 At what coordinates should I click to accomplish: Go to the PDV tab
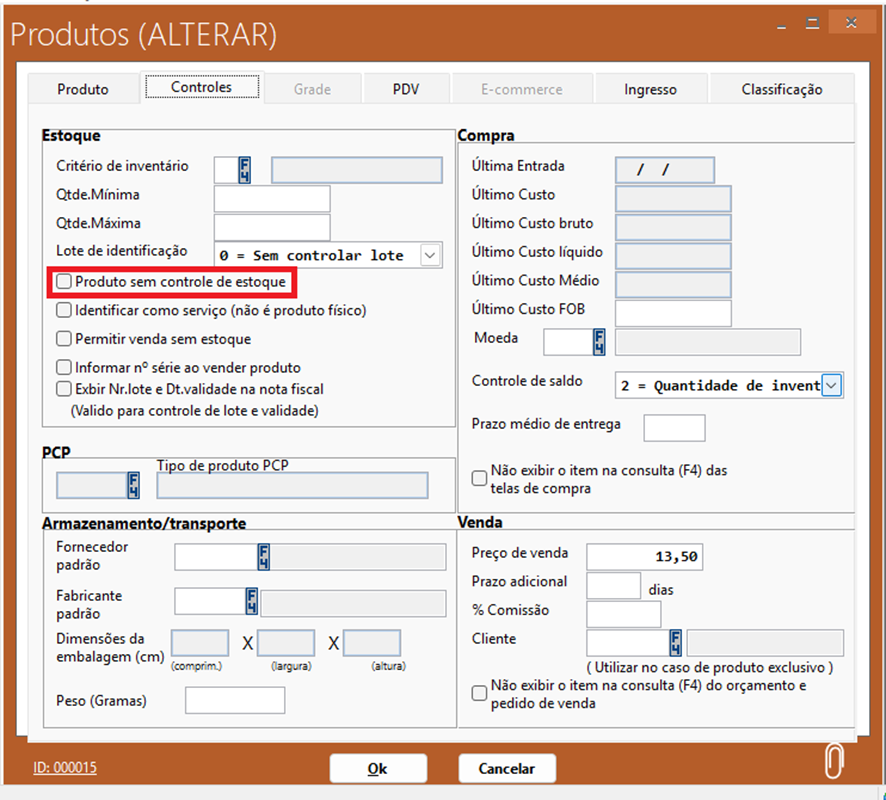click(x=406, y=89)
